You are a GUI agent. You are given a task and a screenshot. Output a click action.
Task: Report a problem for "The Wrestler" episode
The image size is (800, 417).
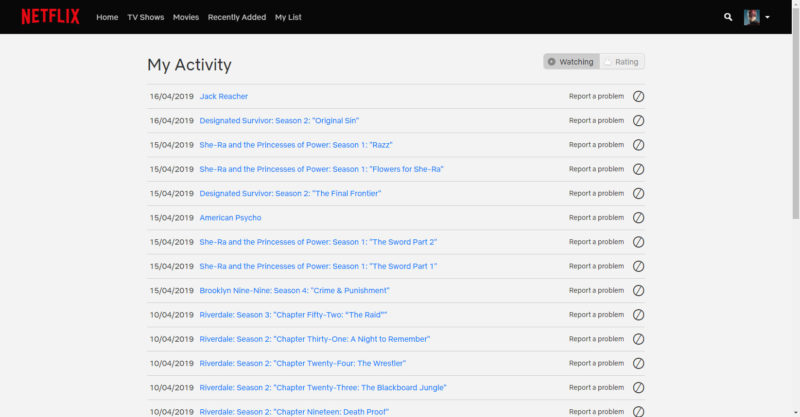point(596,363)
